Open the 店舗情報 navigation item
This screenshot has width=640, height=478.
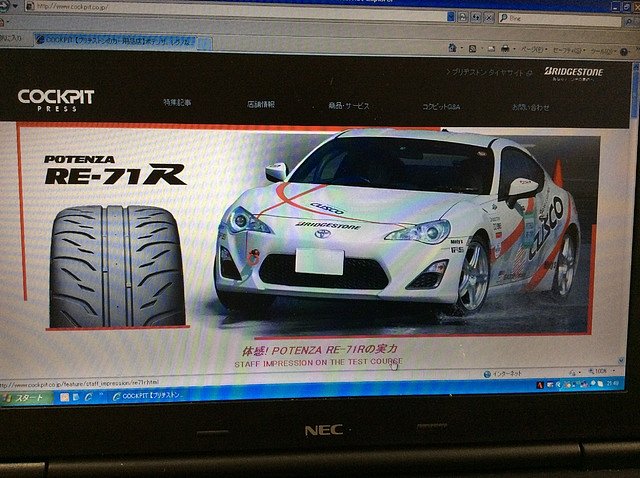(261, 104)
